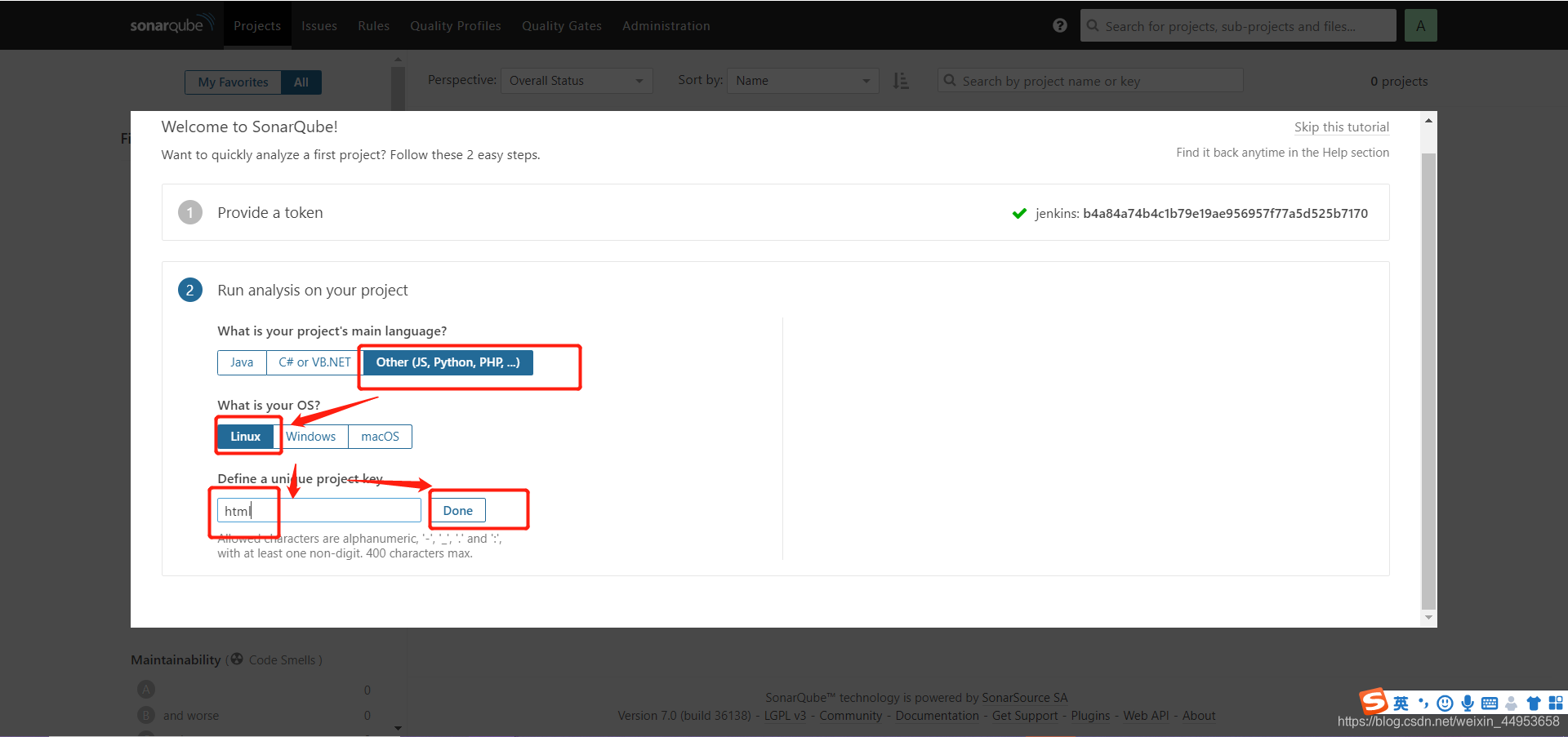The height and width of the screenshot is (737, 1568).
Task: Open the Rules menu
Action: (x=373, y=25)
